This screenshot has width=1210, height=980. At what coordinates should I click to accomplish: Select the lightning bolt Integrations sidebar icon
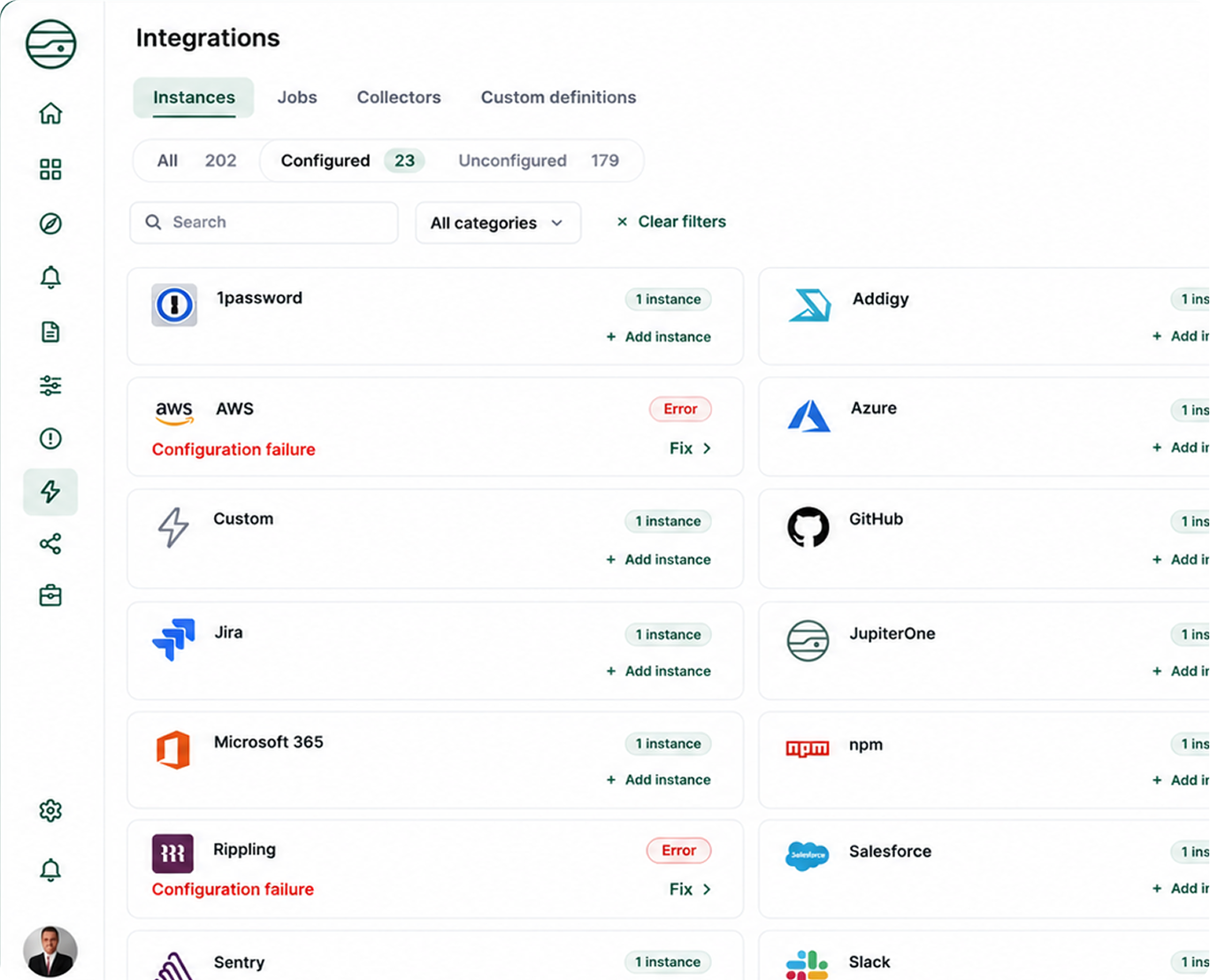tap(50, 492)
